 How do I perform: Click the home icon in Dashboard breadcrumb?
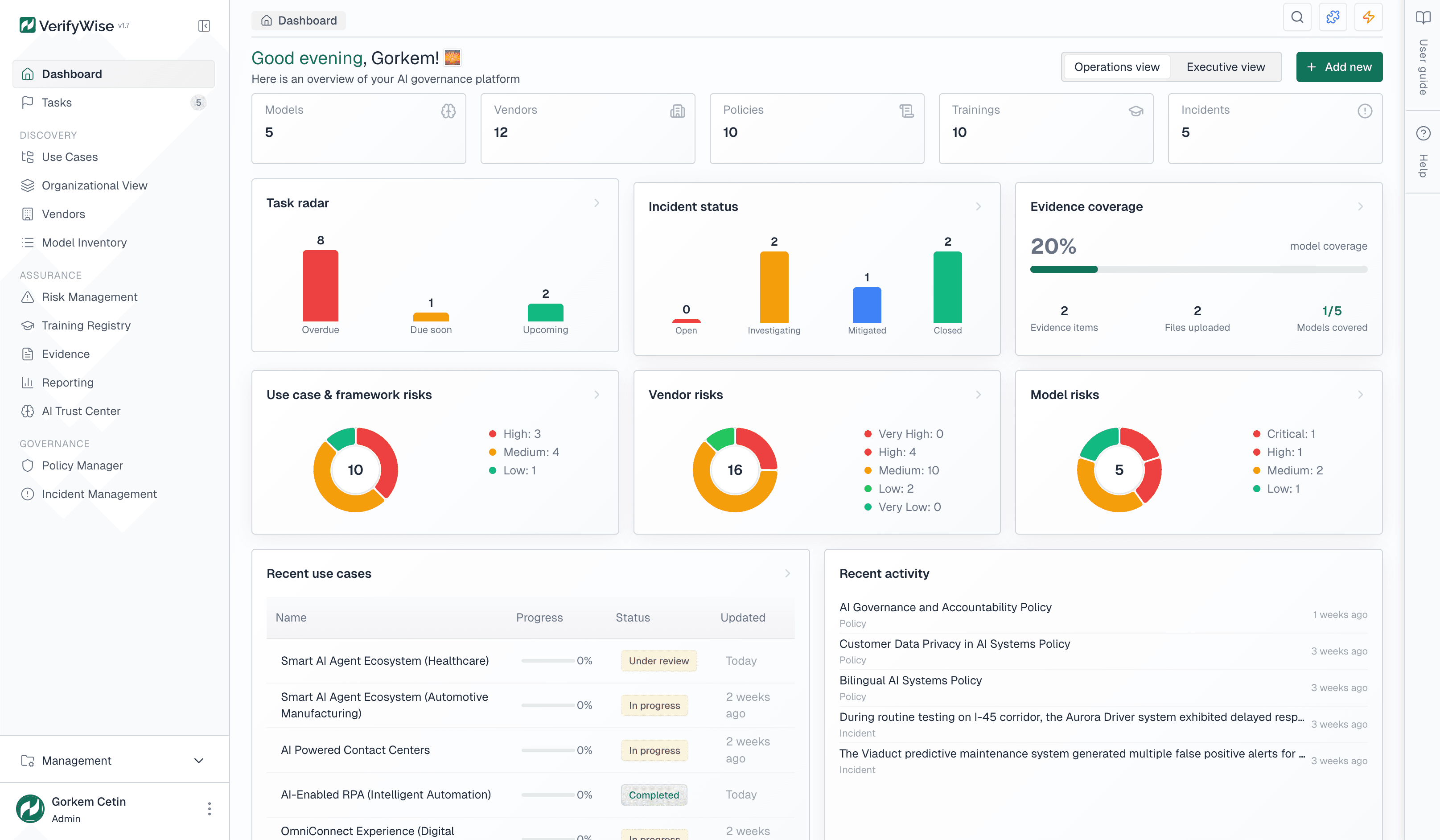pyautogui.click(x=266, y=21)
